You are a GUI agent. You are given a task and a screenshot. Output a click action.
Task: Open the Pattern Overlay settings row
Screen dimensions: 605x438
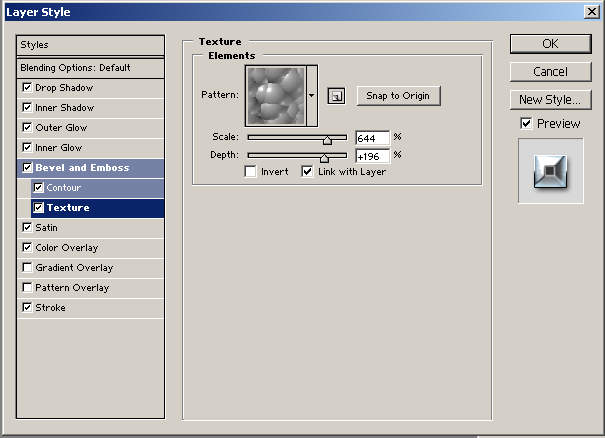pos(91,288)
